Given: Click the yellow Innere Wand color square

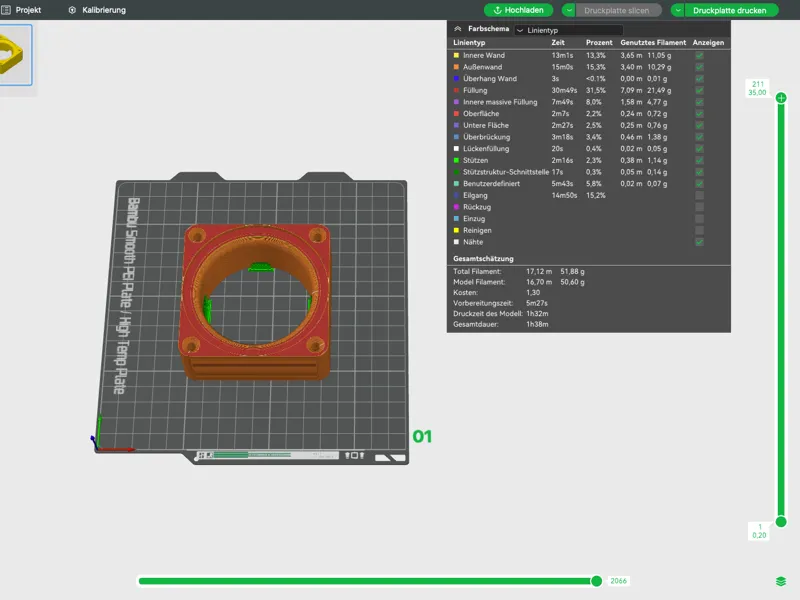Looking at the screenshot, I should click(x=456, y=55).
